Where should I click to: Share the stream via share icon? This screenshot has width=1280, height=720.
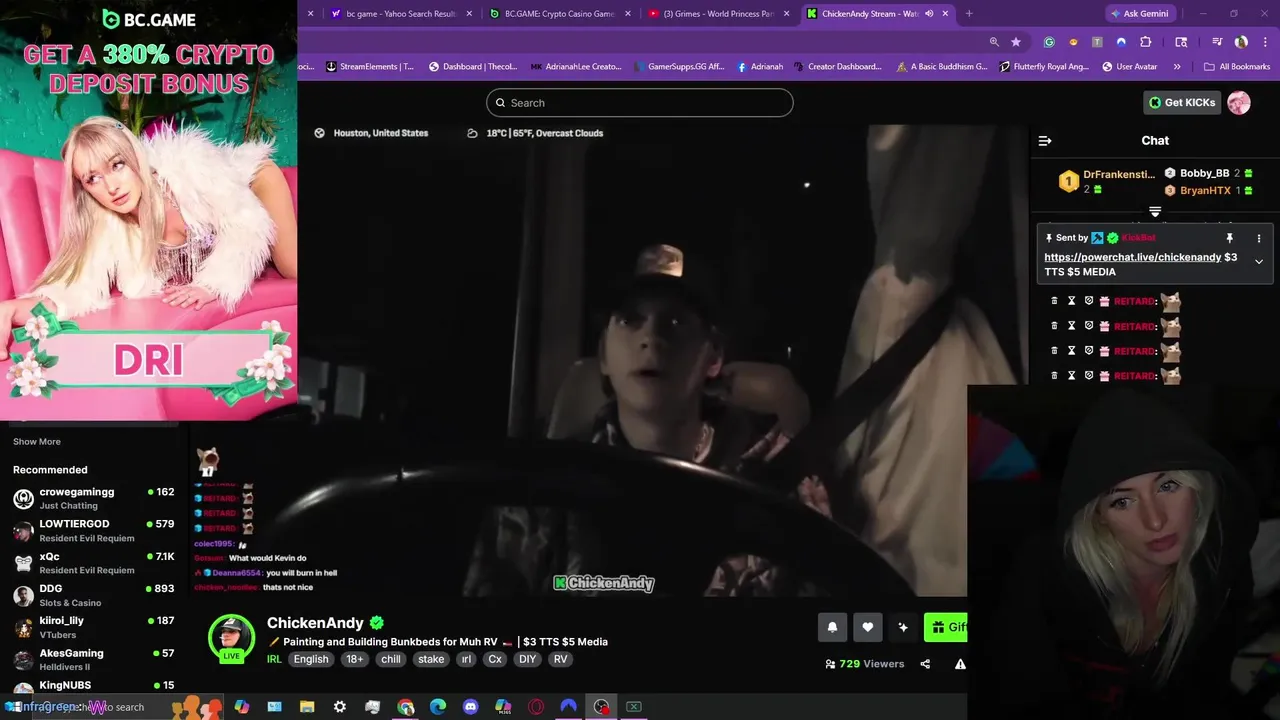tap(925, 664)
